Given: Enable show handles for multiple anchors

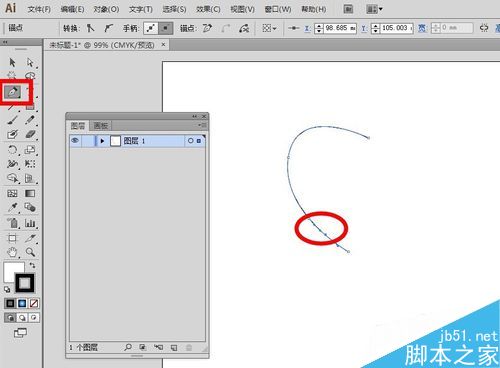Looking at the screenshot, I should pos(151,28).
